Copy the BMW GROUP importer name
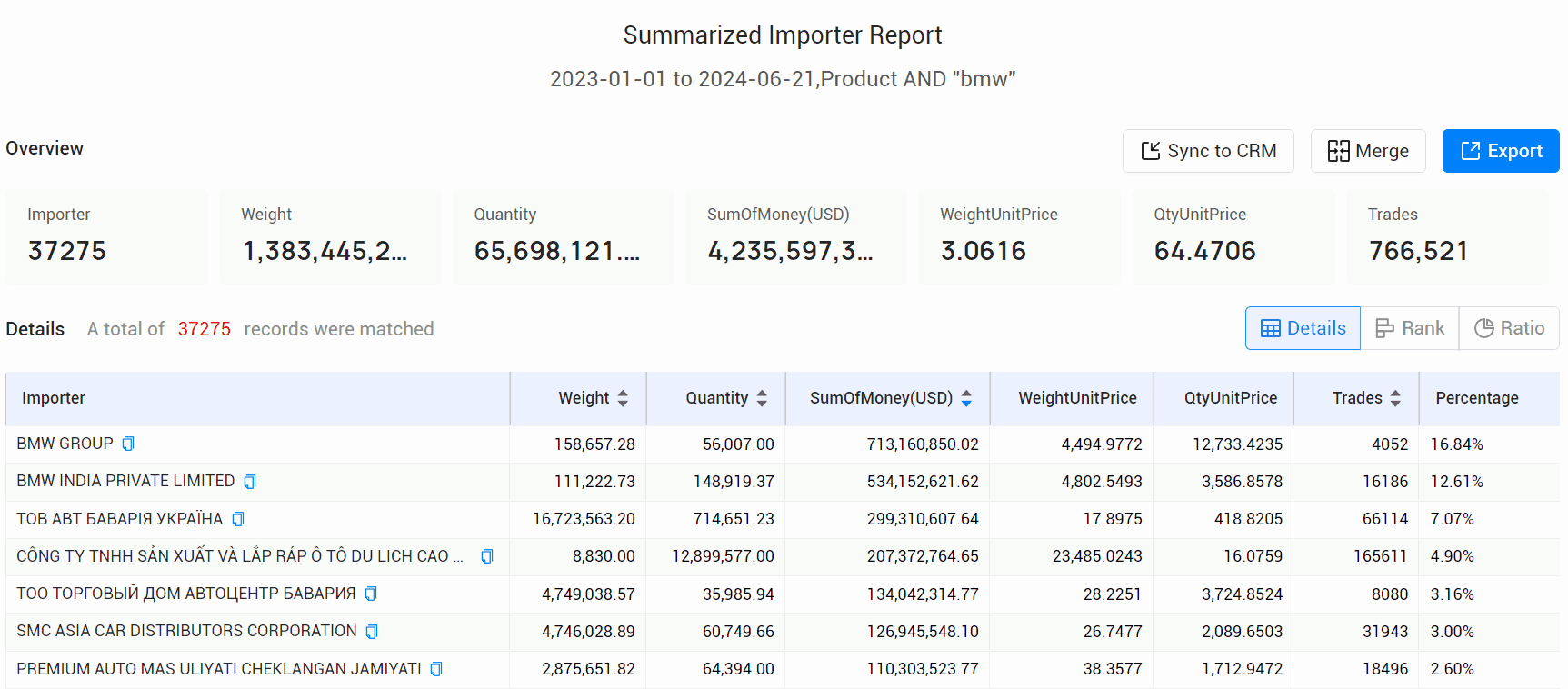Image resolution: width=1568 pixels, height=689 pixels. point(128,444)
